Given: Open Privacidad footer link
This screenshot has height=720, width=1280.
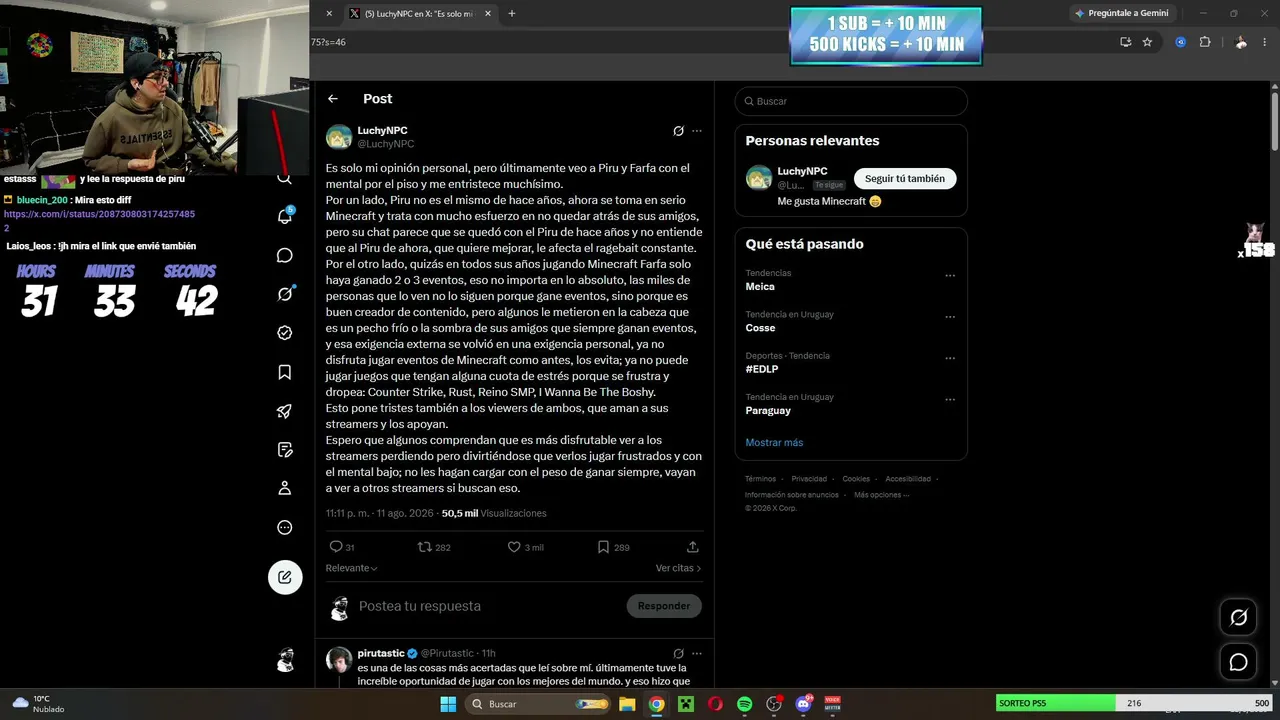Looking at the screenshot, I should pos(809,479).
